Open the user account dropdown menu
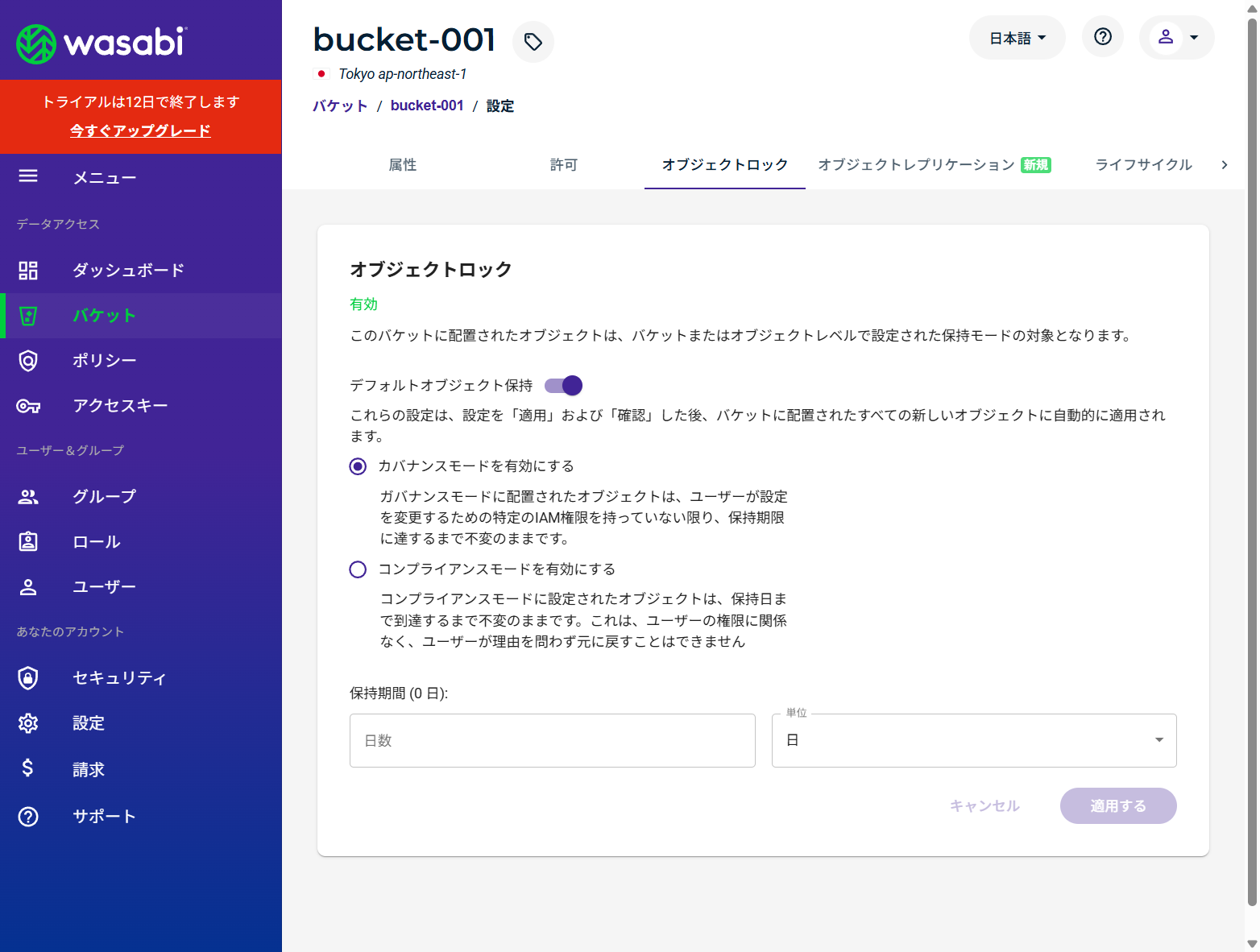 click(x=1177, y=37)
